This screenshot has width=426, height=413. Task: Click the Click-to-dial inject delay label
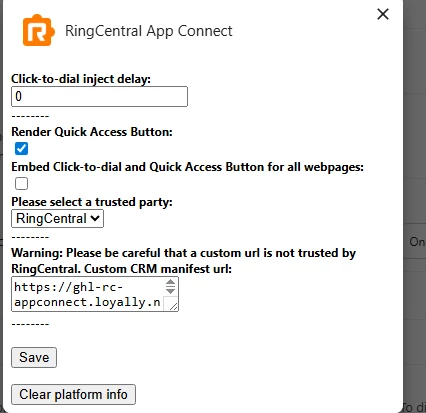(81, 79)
